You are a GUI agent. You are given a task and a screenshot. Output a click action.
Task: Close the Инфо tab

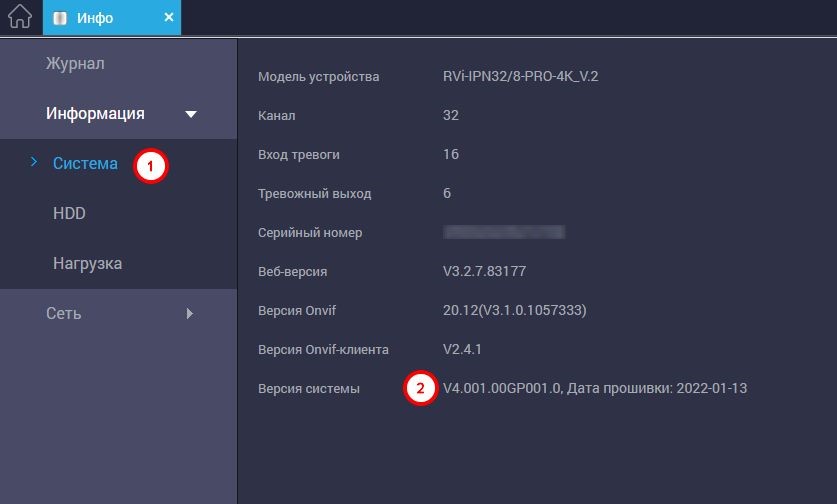tap(168, 18)
